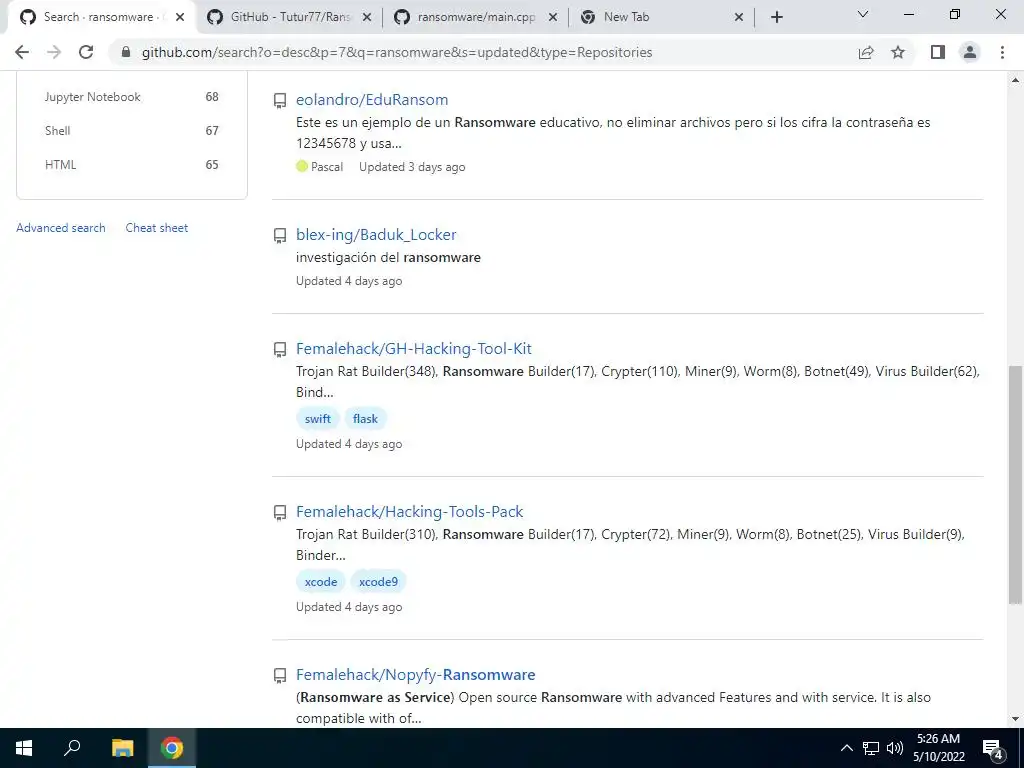This screenshot has width=1024, height=768.
Task: Close the New Tab tab
Action: point(739,18)
